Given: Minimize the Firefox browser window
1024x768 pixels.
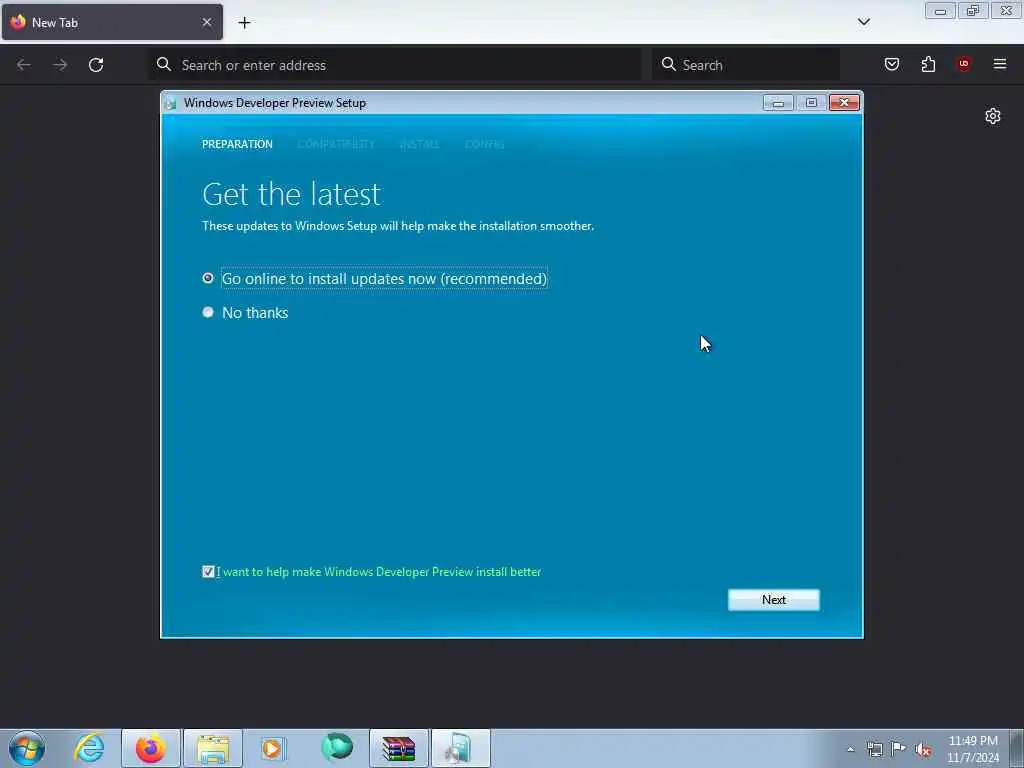Looking at the screenshot, I should [940, 11].
